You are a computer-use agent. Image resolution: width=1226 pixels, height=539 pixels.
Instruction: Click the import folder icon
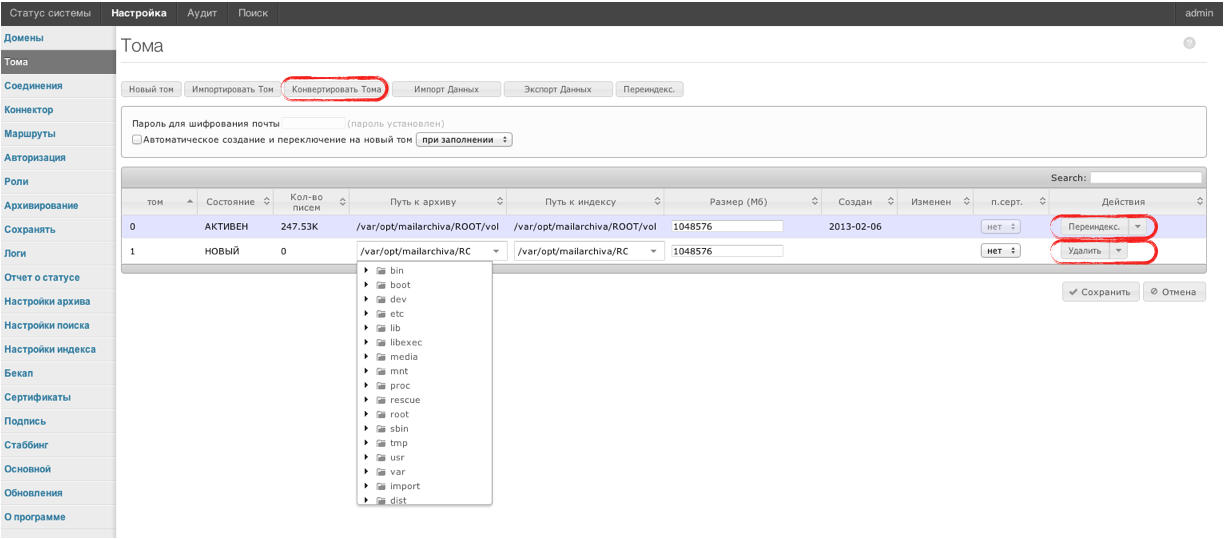[381, 486]
